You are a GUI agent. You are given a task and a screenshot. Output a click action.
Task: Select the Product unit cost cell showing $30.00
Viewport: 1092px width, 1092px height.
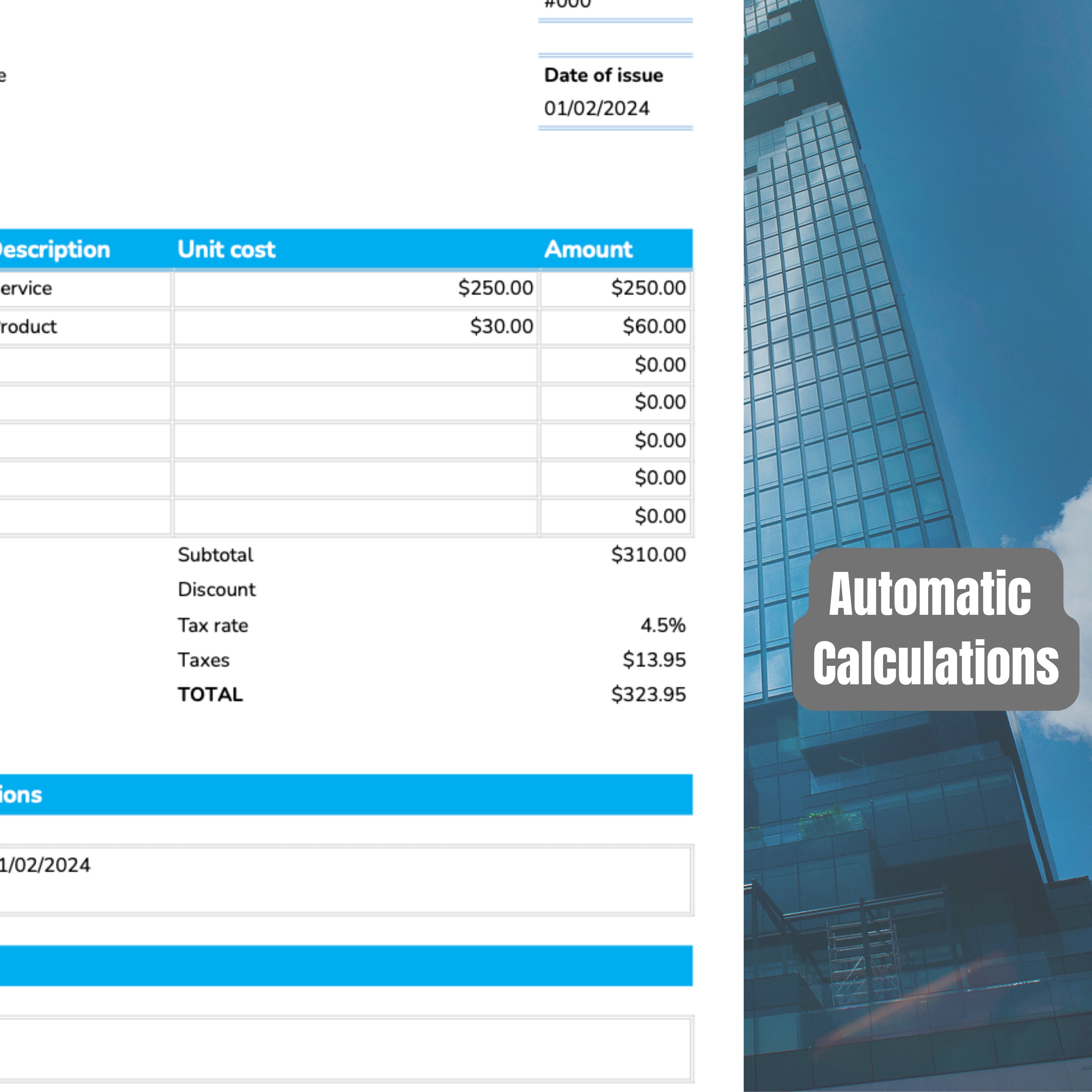(x=500, y=326)
